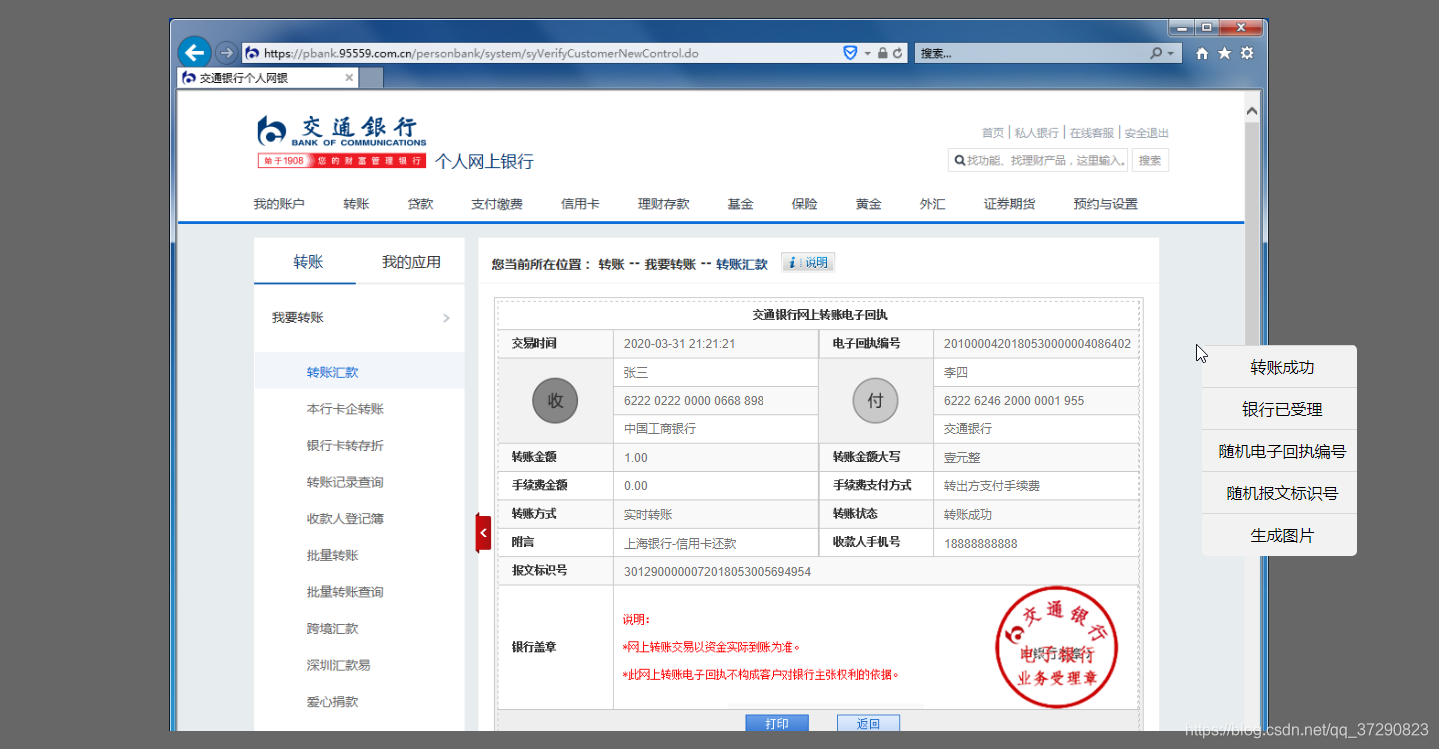Click the 返回 button
The image size is (1439, 749).
tap(868, 723)
